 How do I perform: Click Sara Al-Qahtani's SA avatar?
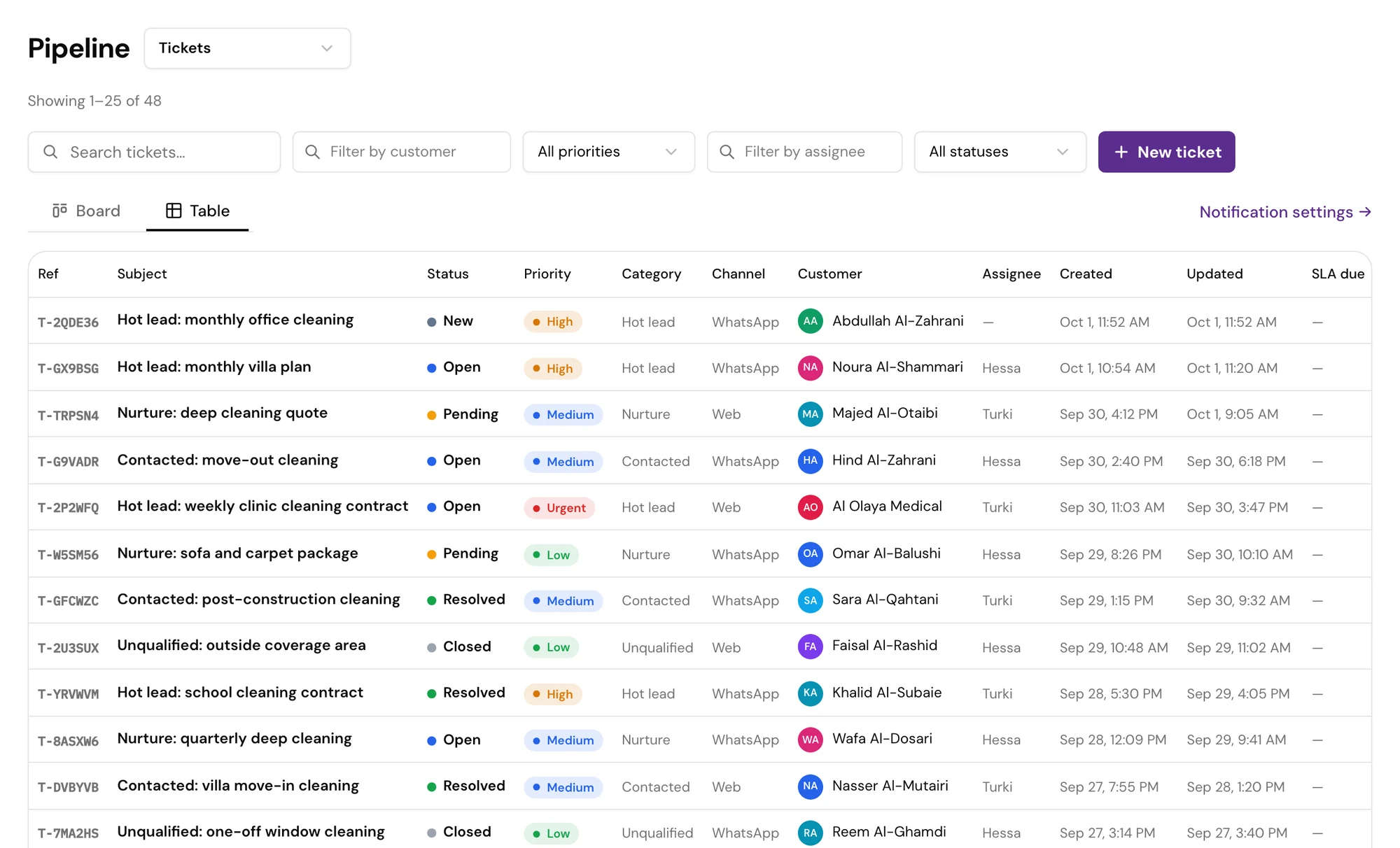click(x=811, y=600)
